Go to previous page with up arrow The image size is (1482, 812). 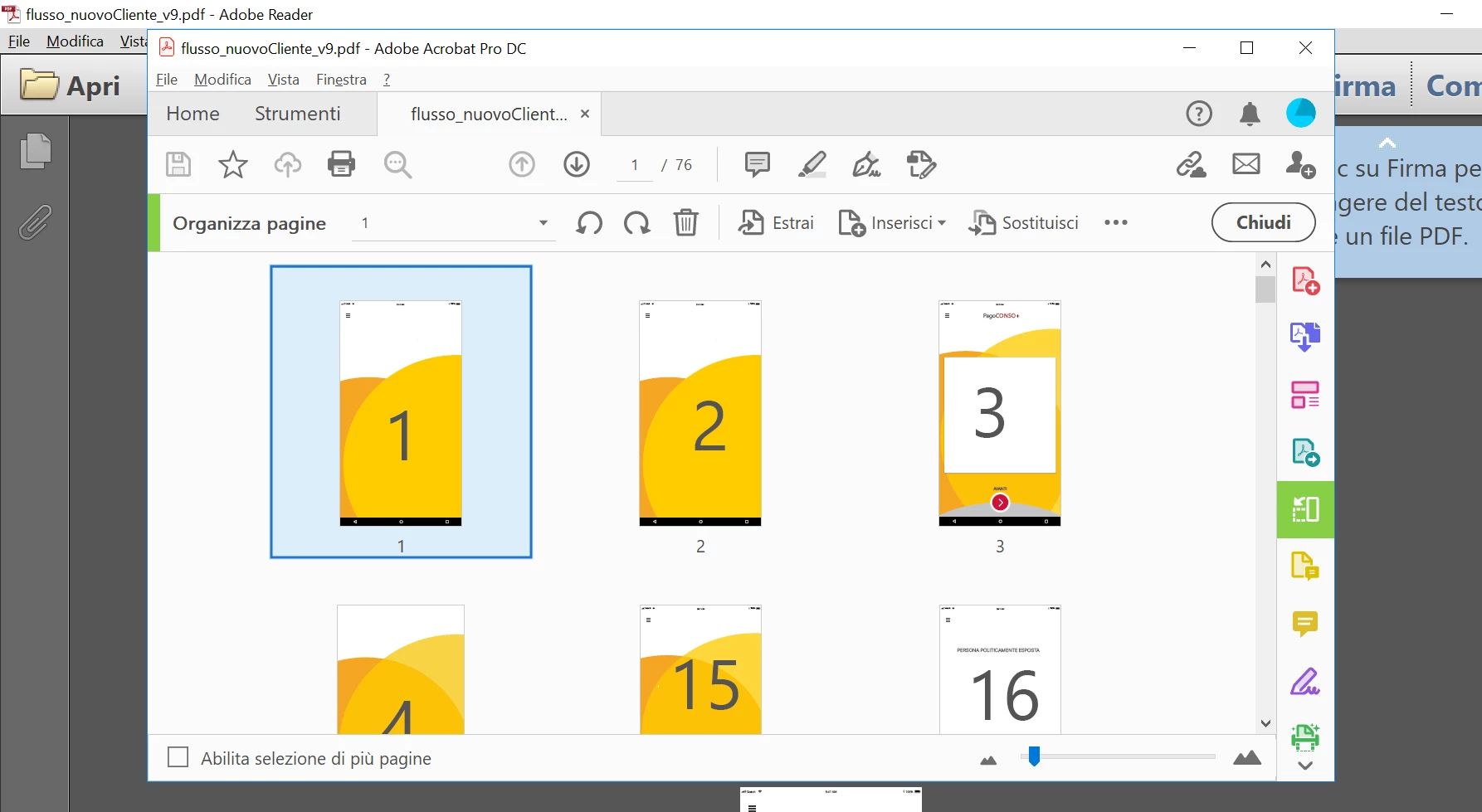(x=522, y=164)
